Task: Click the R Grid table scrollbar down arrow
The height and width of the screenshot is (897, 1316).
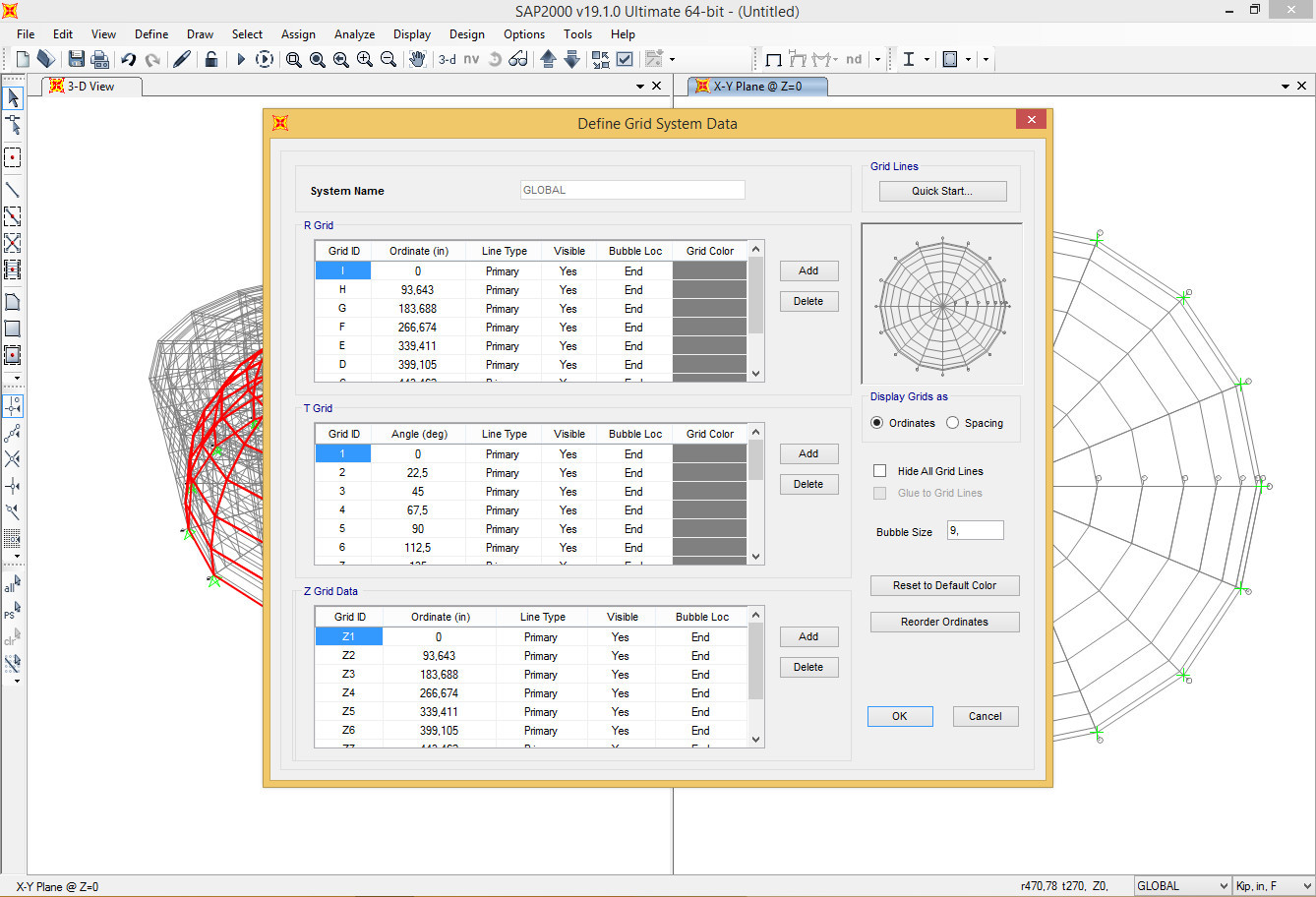Action: (756, 374)
